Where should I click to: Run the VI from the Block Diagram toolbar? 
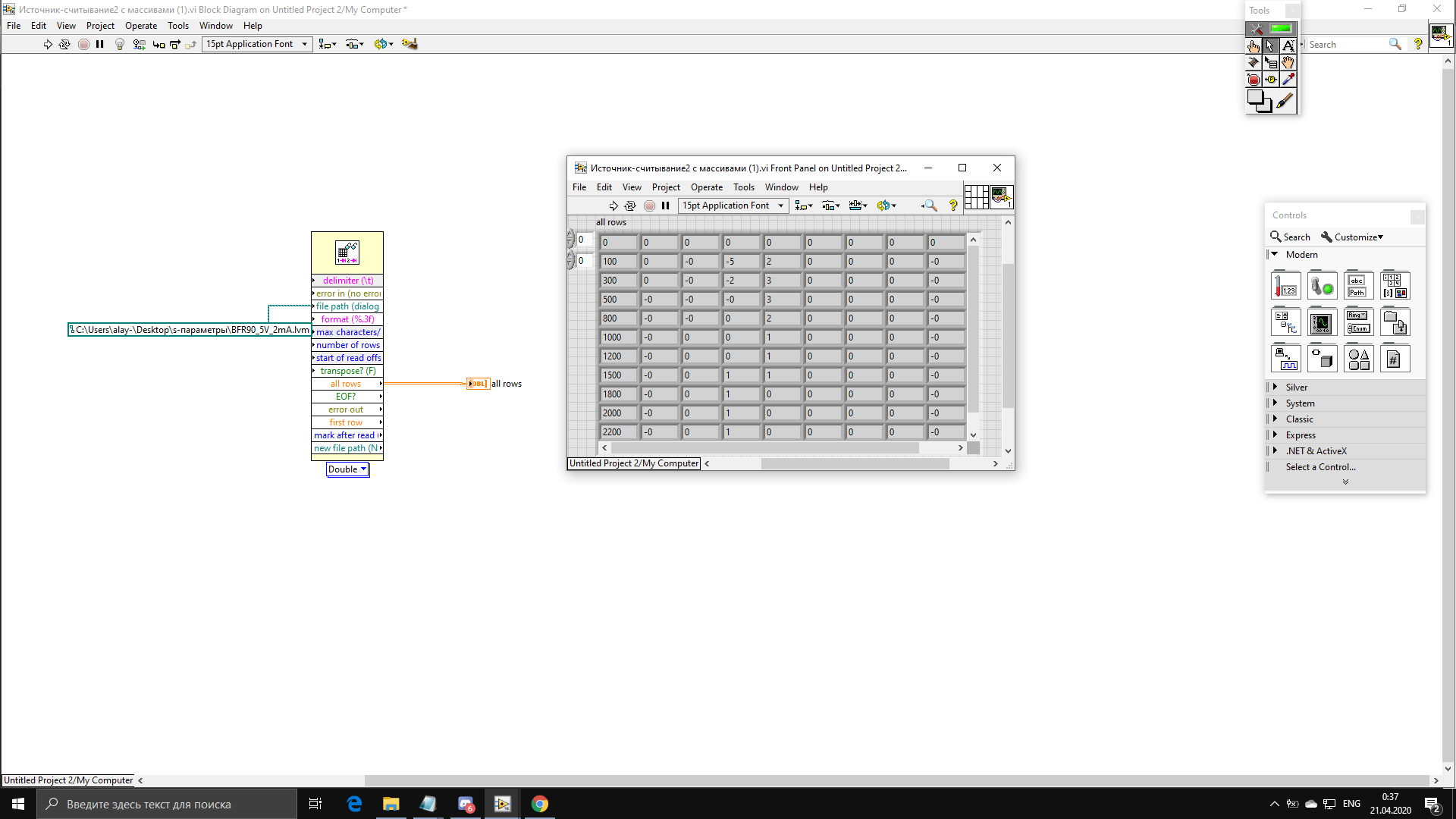coord(48,44)
